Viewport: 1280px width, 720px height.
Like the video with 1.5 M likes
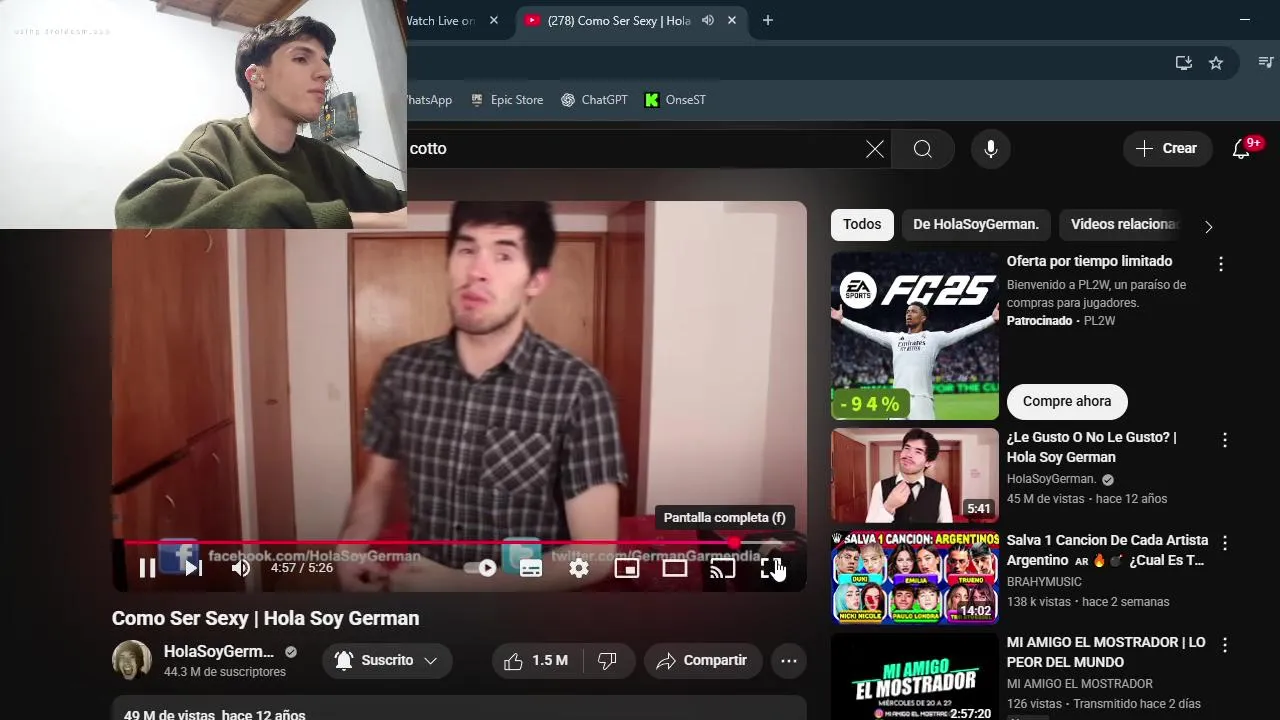point(536,661)
